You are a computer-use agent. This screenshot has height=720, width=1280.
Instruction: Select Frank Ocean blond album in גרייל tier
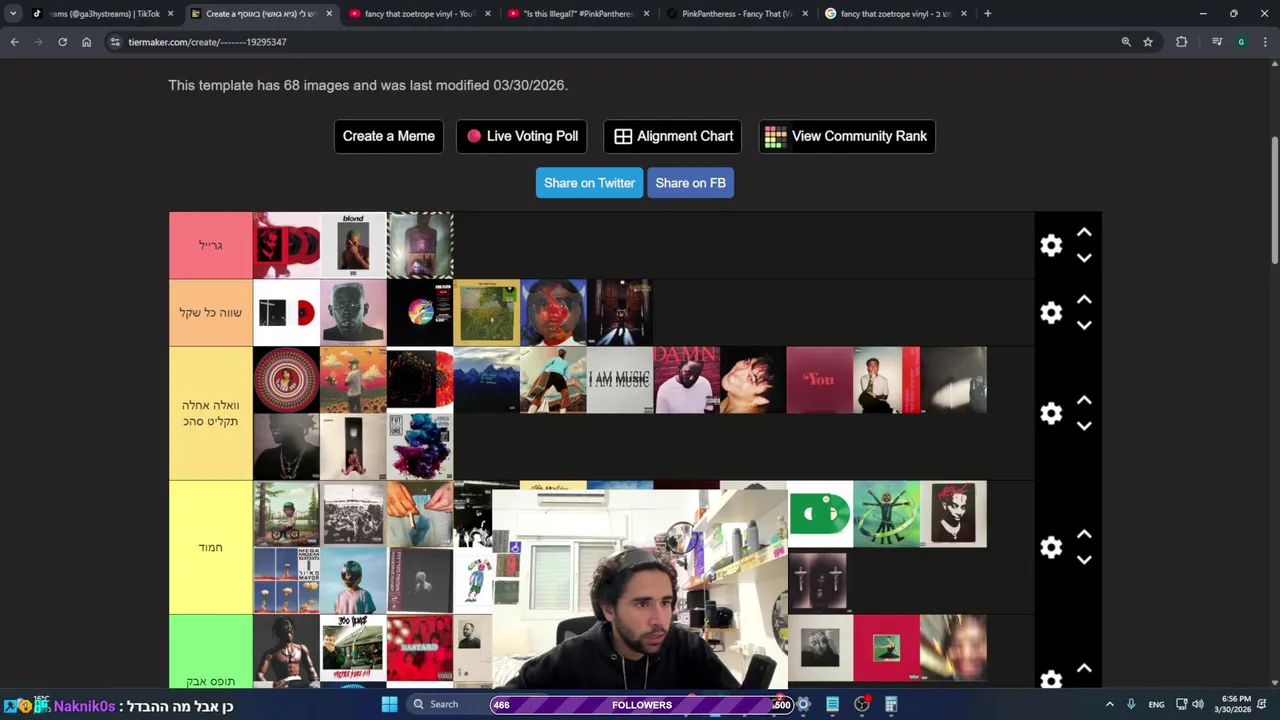point(353,245)
